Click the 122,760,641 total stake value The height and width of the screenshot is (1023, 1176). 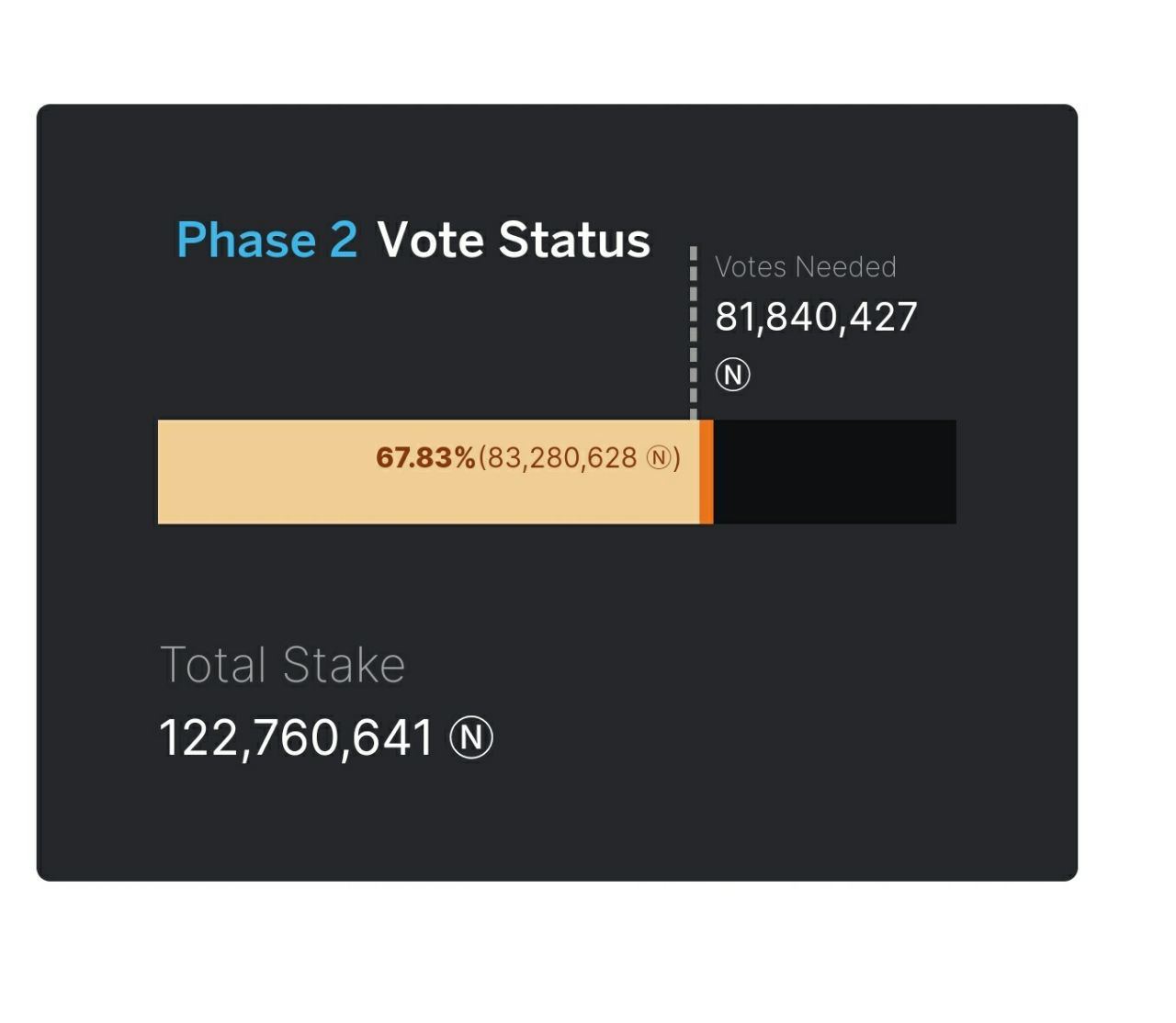tap(296, 738)
